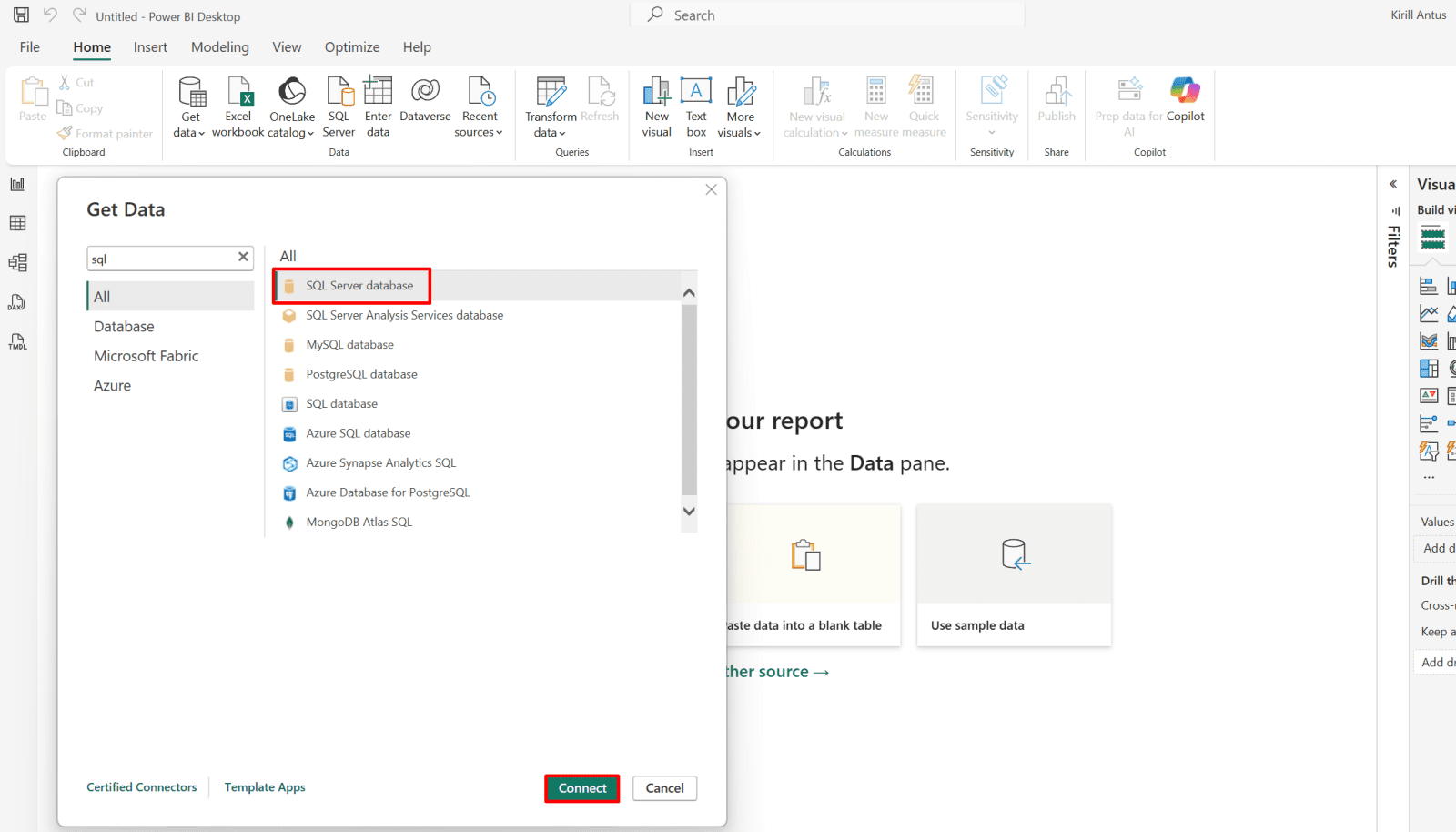Insert a Text box from ribbon

pos(696,93)
